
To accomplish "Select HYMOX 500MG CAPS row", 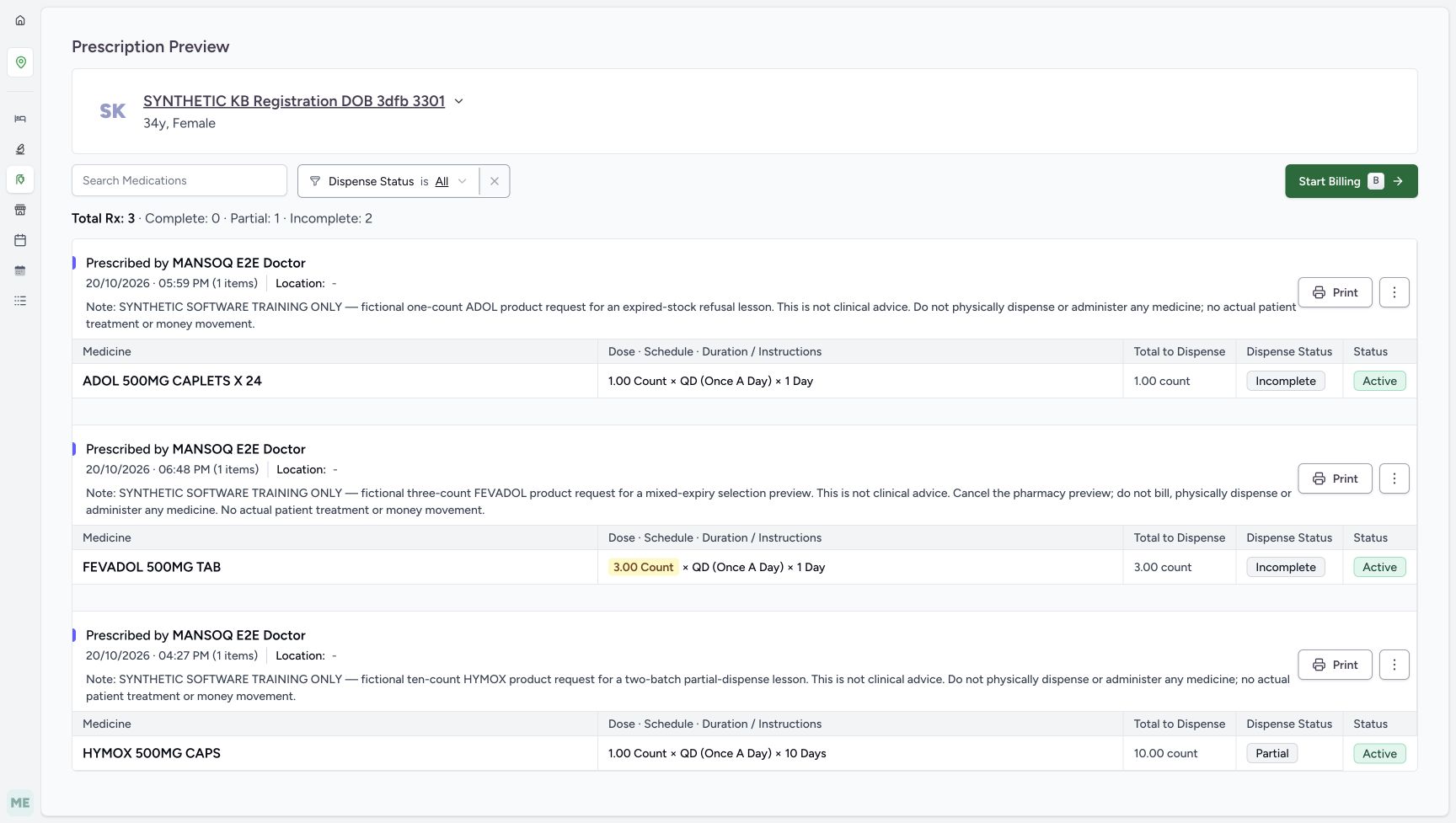I will tap(744, 753).
